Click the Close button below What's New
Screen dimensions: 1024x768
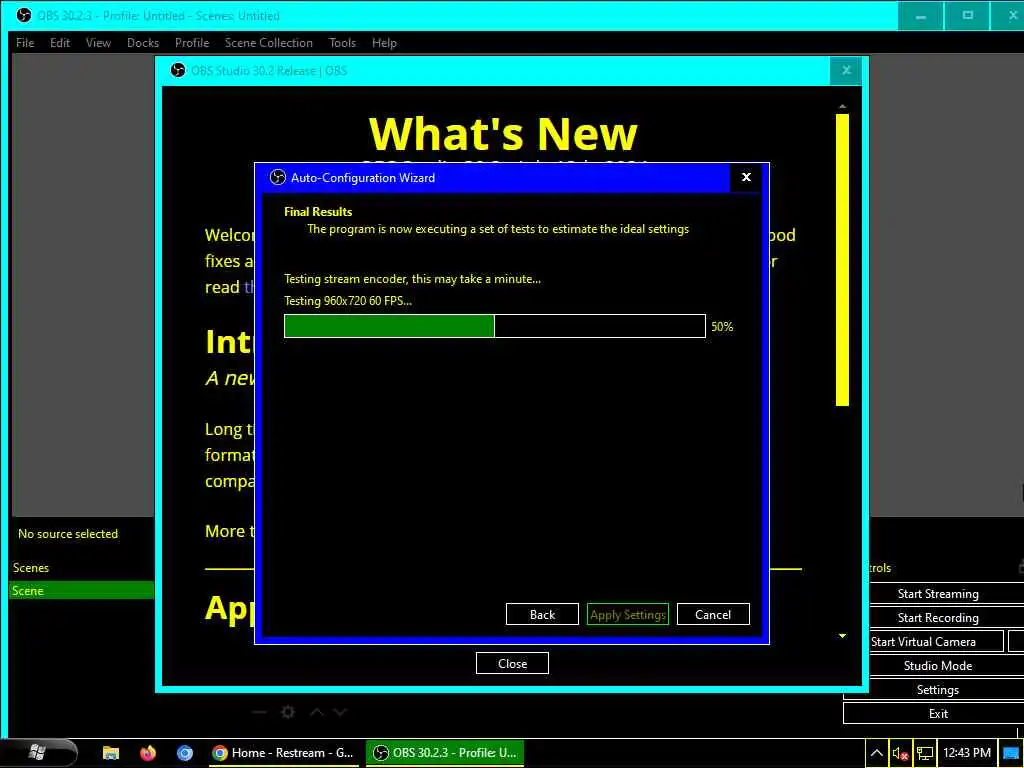point(512,663)
